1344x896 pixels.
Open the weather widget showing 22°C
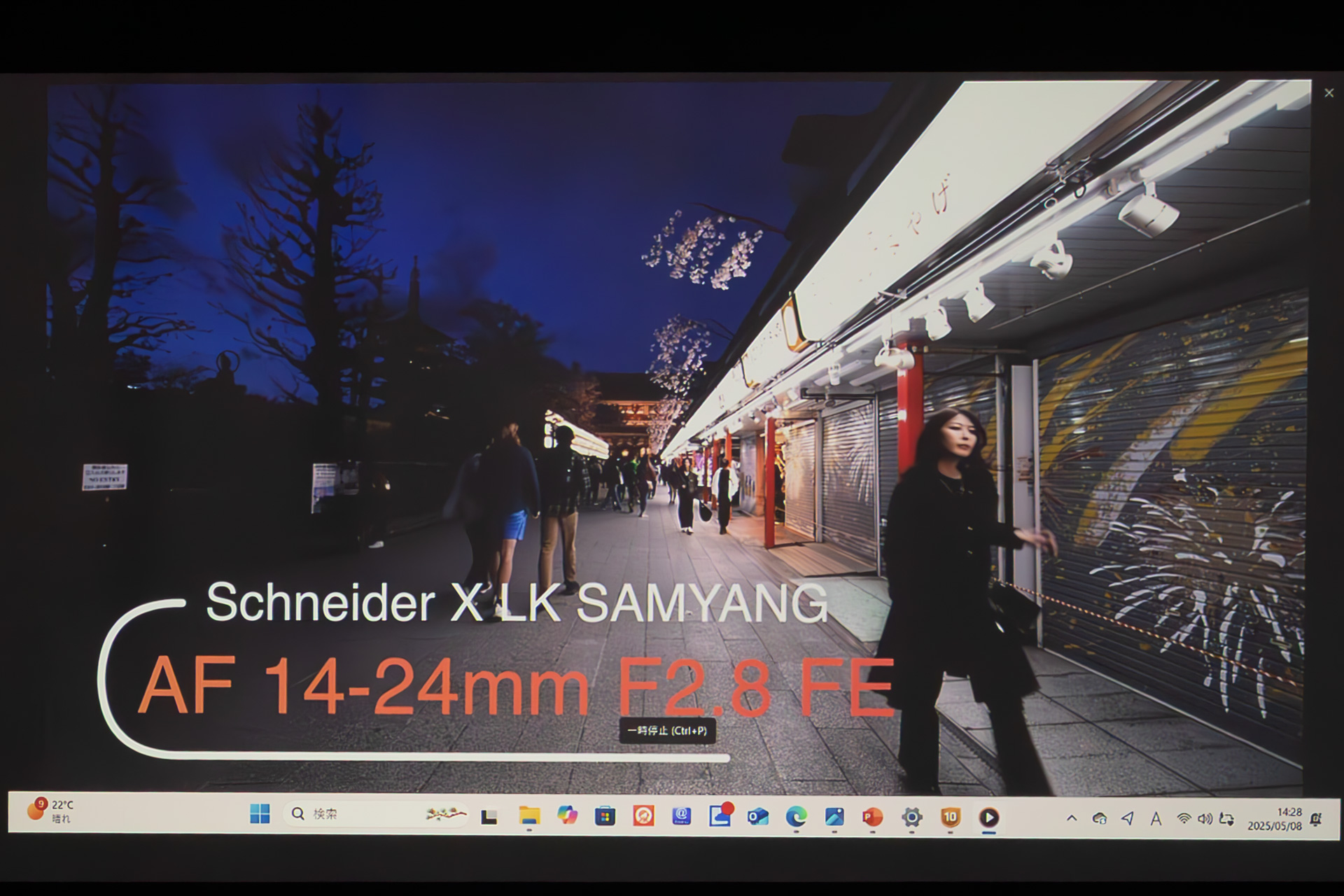pyautogui.click(x=50, y=811)
